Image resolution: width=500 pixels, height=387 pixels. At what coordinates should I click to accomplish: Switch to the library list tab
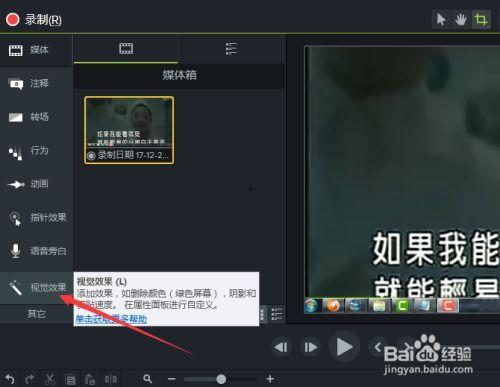click(x=231, y=49)
